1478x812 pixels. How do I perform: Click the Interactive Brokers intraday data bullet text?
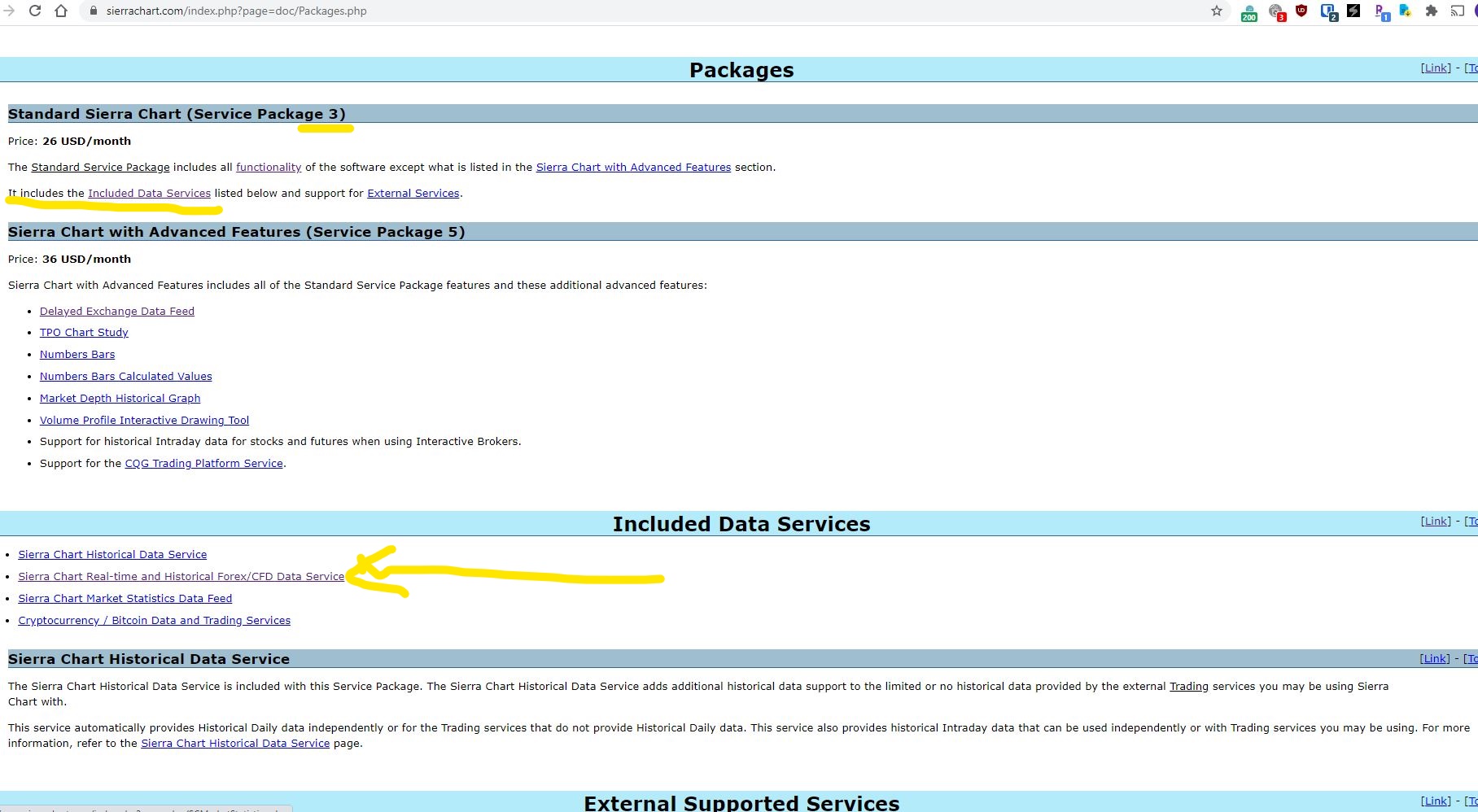click(x=281, y=442)
